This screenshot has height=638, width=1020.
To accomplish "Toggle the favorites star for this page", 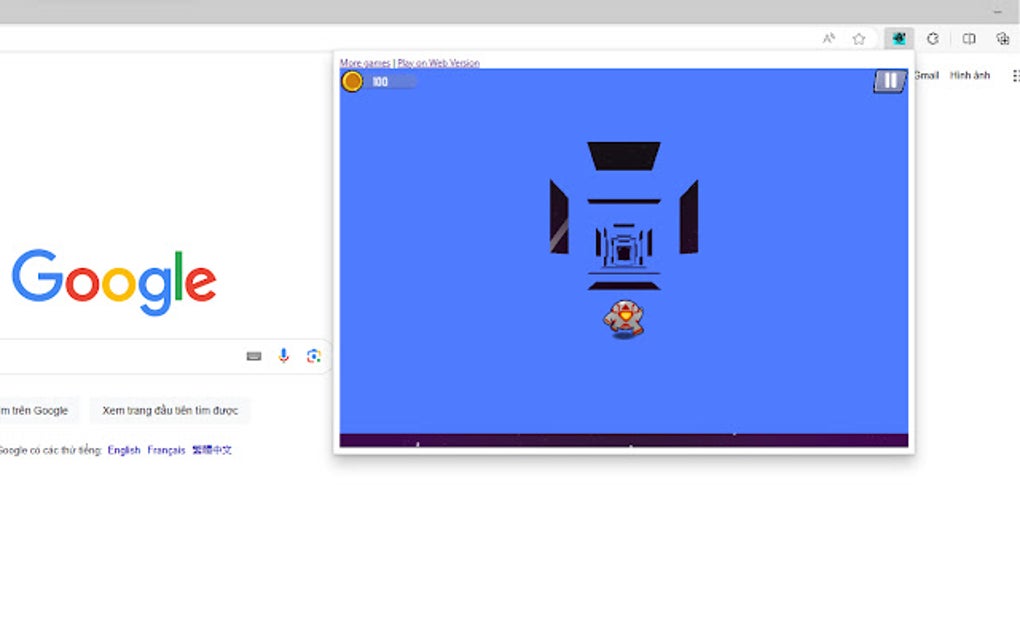I will click(x=859, y=38).
